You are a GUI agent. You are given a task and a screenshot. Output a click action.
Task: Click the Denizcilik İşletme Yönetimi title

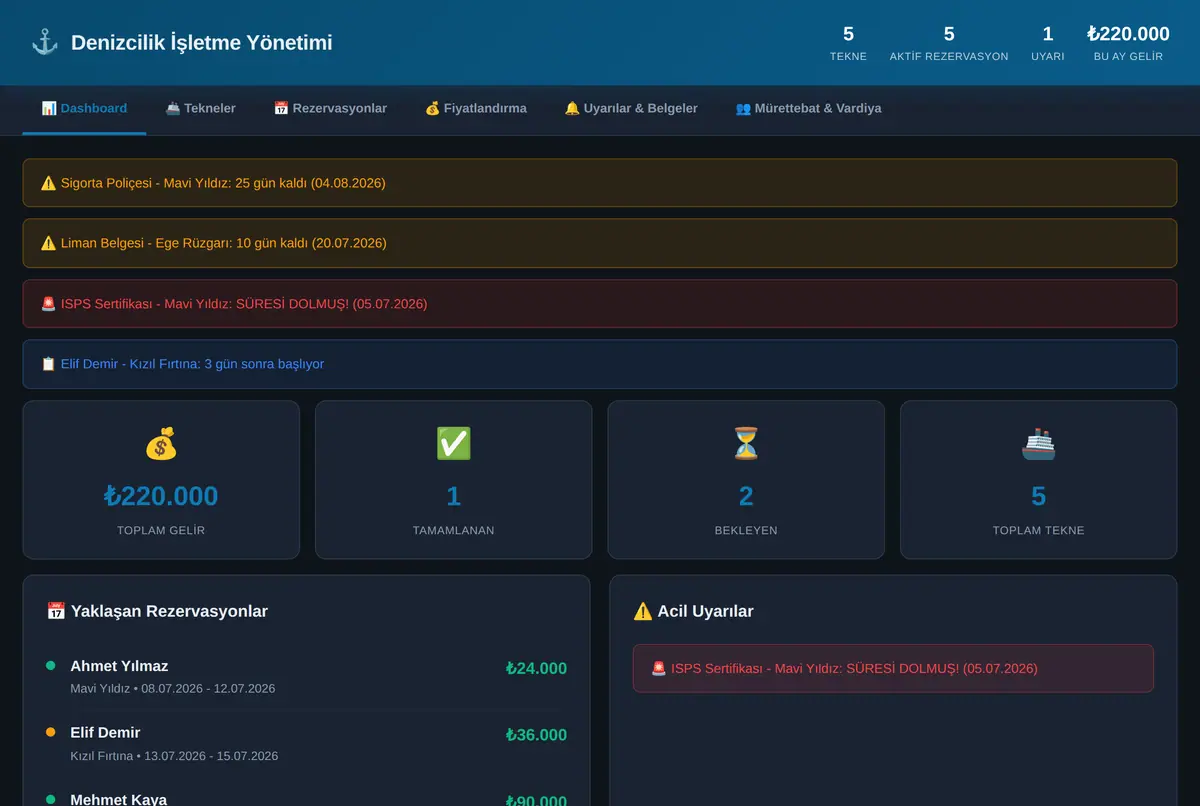point(202,43)
